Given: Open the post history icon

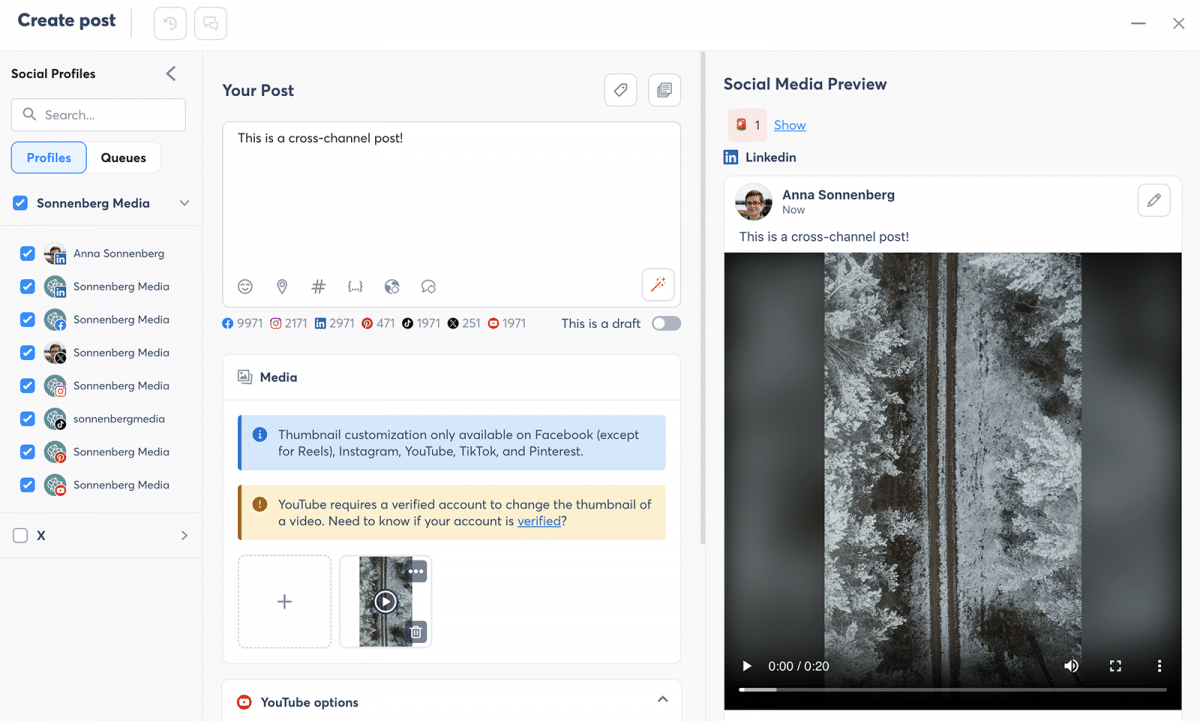Looking at the screenshot, I should tap(170, 23).
